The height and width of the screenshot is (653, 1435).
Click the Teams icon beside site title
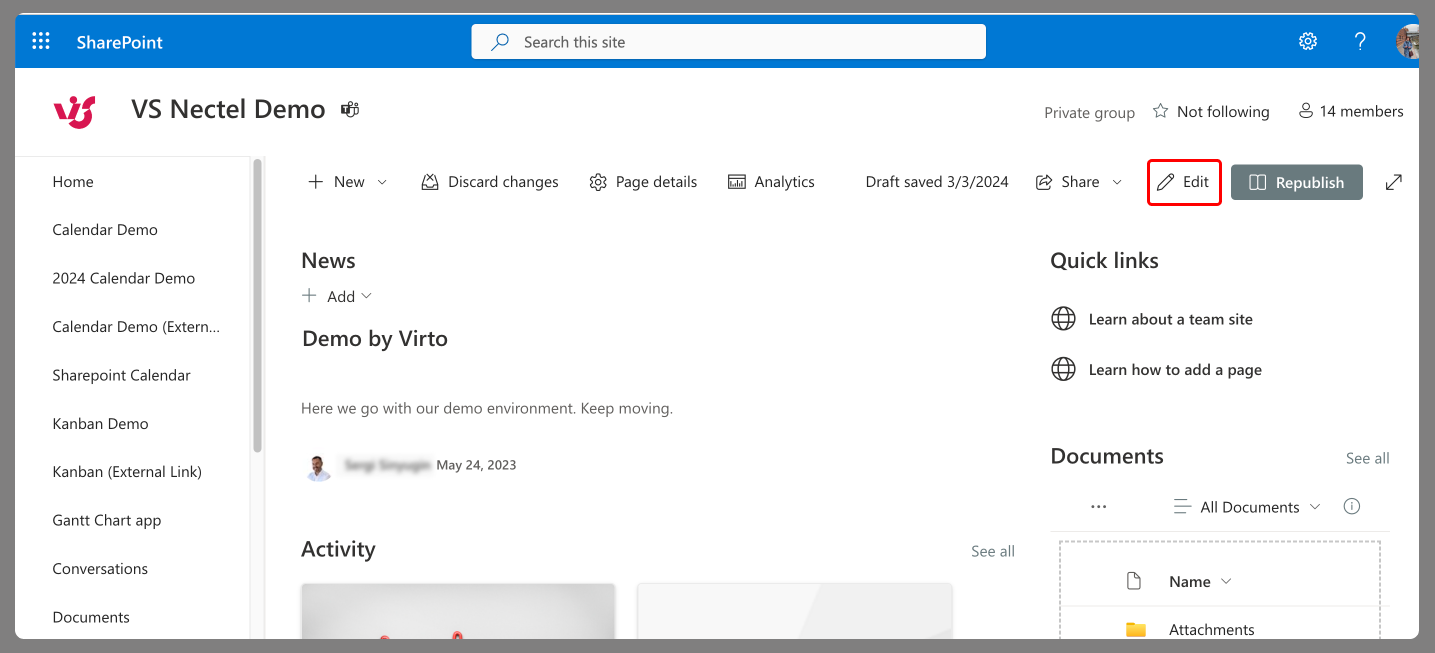coord(350,109)
